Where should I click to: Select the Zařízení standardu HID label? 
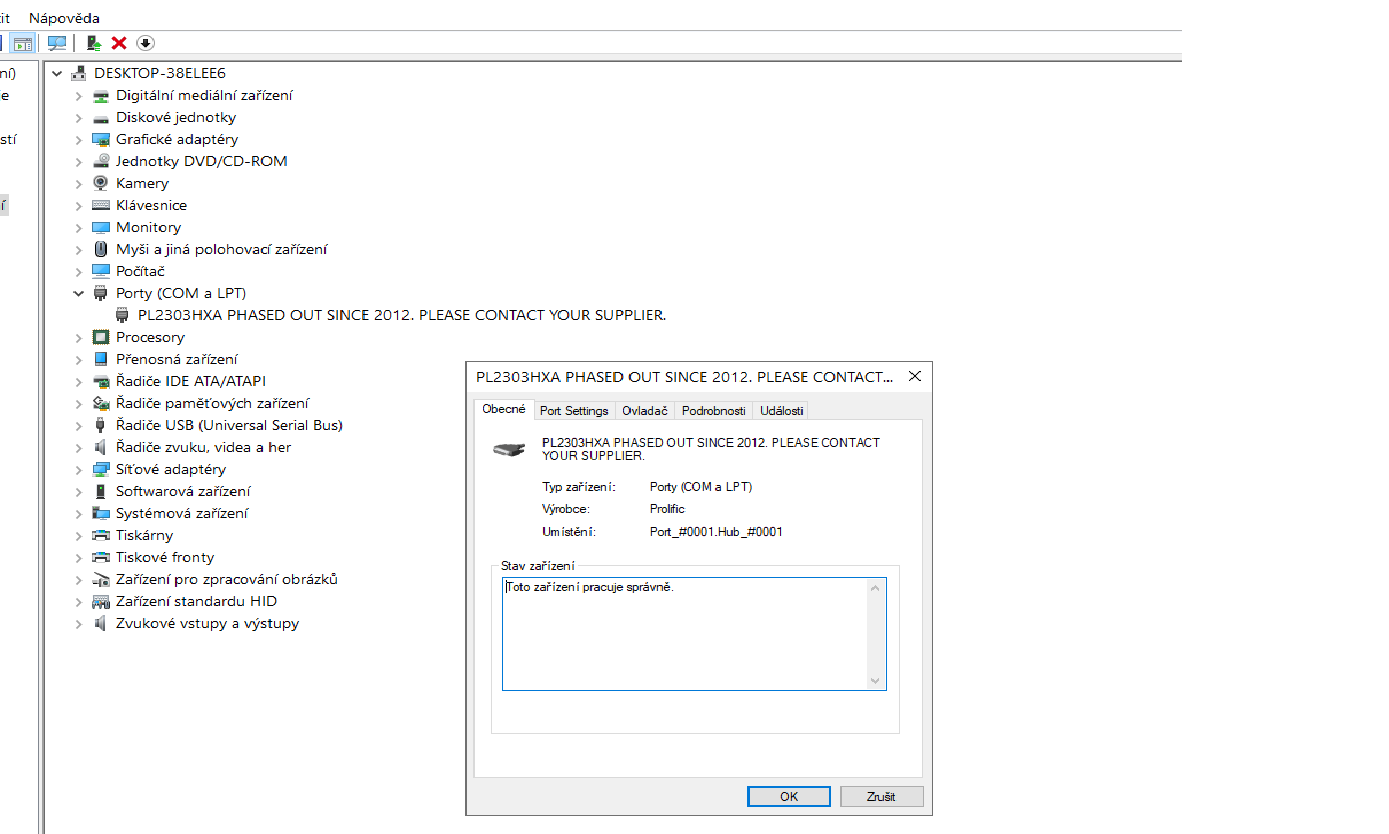click(196, 601)
